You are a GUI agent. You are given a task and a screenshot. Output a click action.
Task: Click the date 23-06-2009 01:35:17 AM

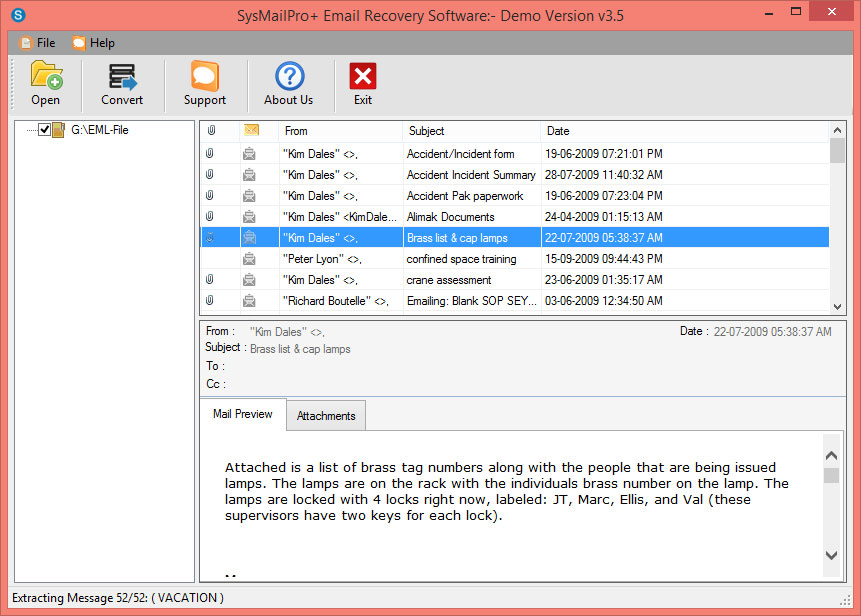click(603, 279)
